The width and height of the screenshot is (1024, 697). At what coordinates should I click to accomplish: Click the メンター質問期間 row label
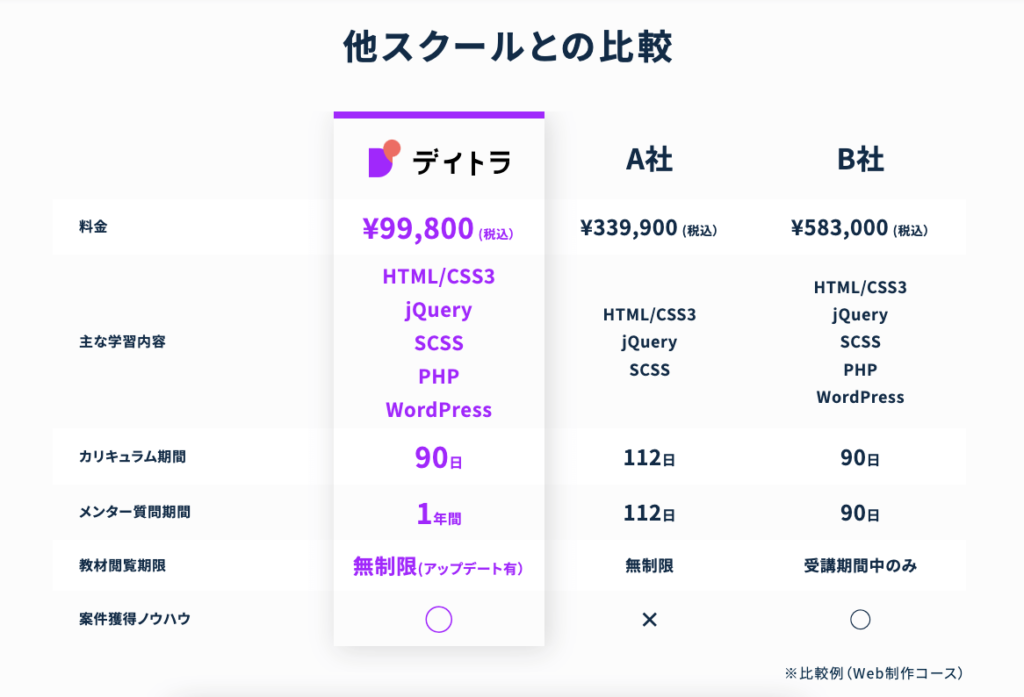coord(135,512)
